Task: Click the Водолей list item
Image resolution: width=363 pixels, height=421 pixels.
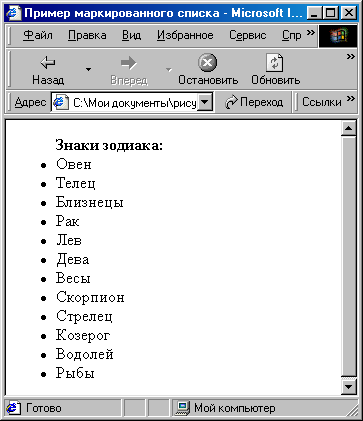Action: tap(85, 354)
